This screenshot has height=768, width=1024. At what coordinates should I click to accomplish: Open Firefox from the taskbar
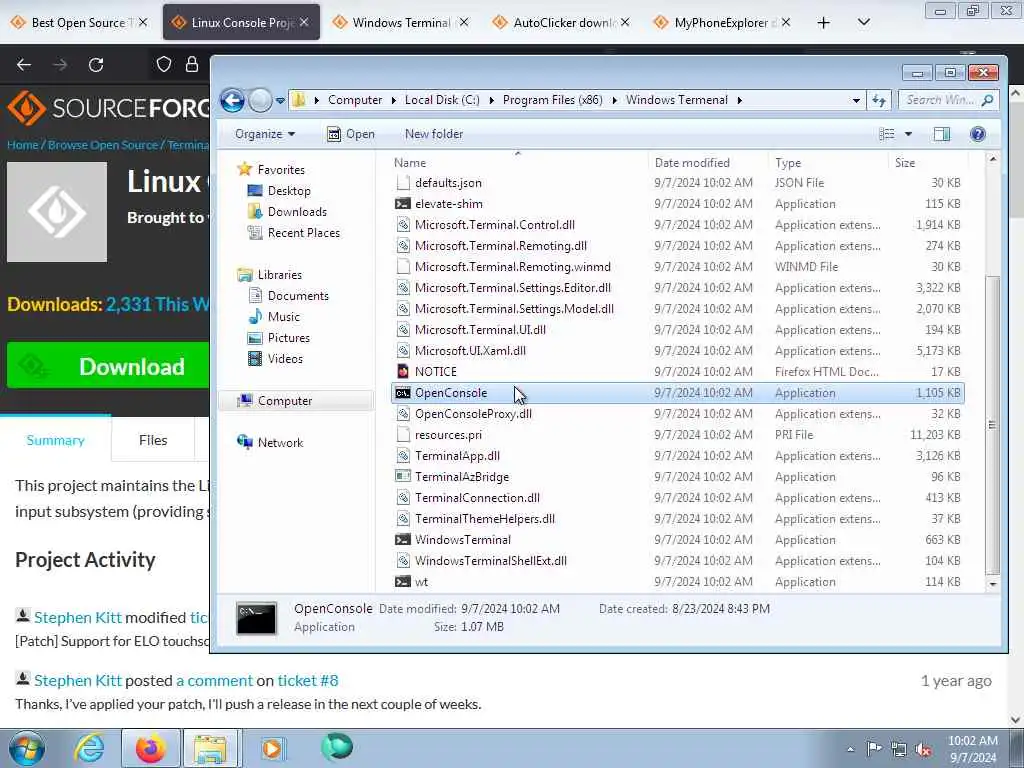coord(151,748)
